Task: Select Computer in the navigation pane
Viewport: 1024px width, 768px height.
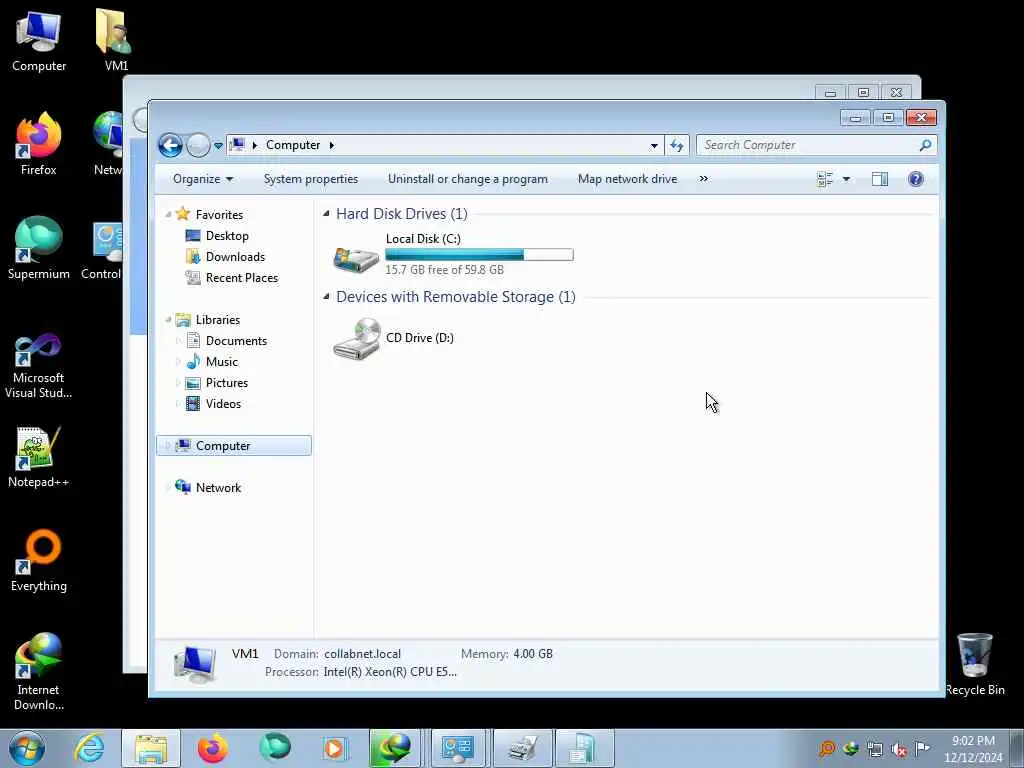Action: [x=234, y=445]
